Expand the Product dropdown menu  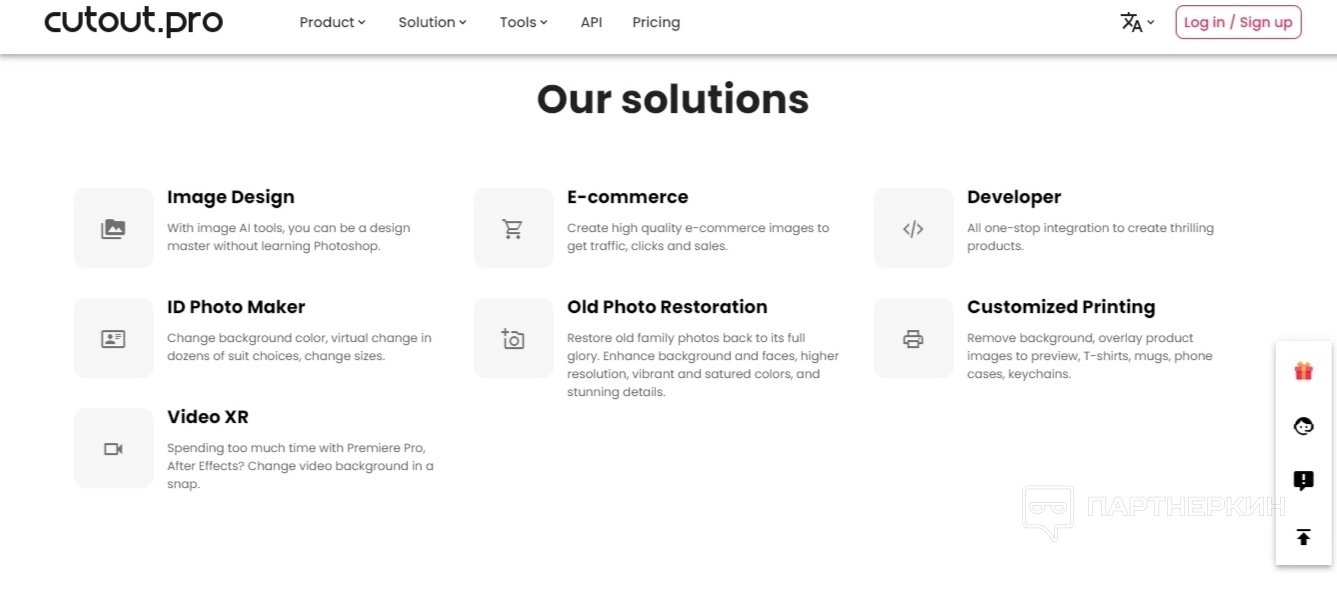tap(332, 22)
